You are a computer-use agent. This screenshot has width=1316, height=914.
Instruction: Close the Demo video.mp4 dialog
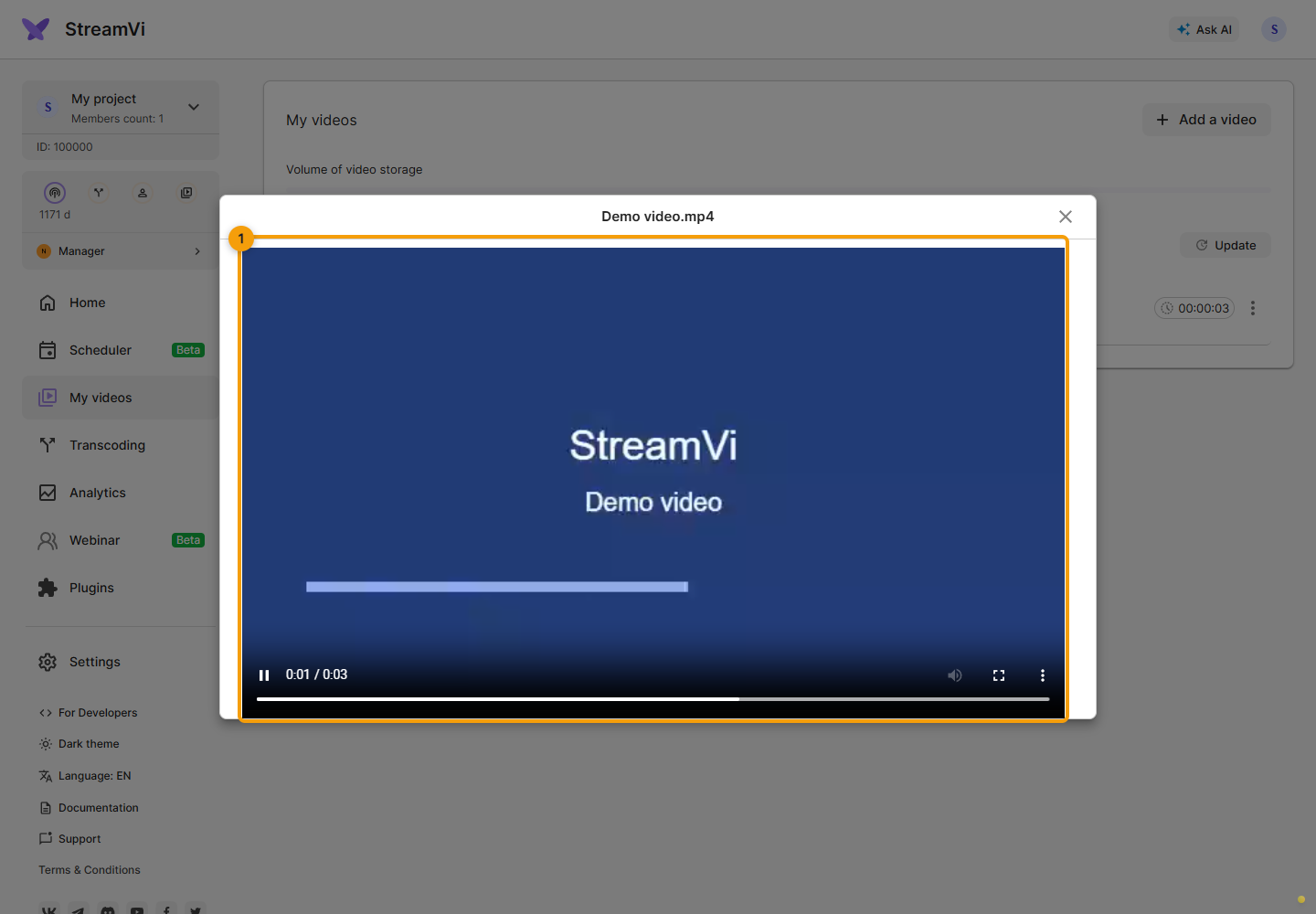click(1066, 217)
